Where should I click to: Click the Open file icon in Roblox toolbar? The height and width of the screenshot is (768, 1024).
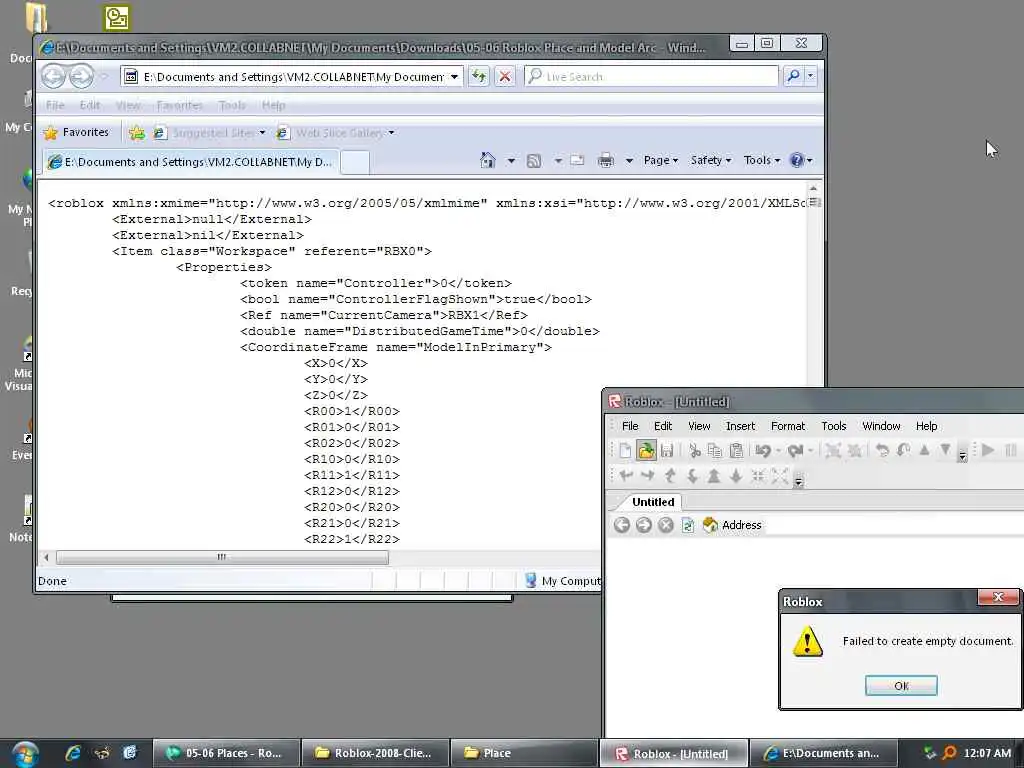pyautogui.click(x=646, y=451)
